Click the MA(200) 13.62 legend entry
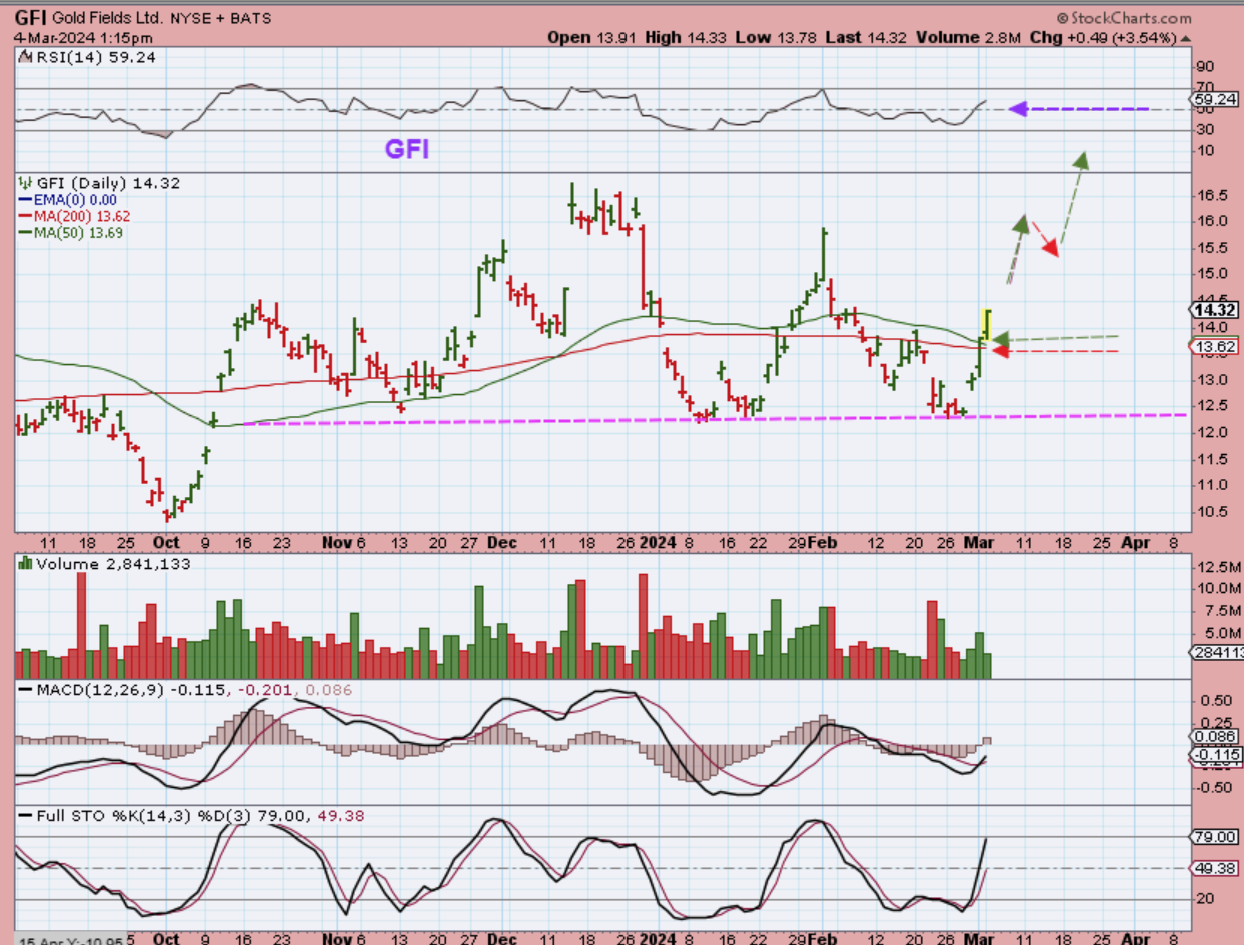The image size is (1245, 945). (x=74, y=216)
